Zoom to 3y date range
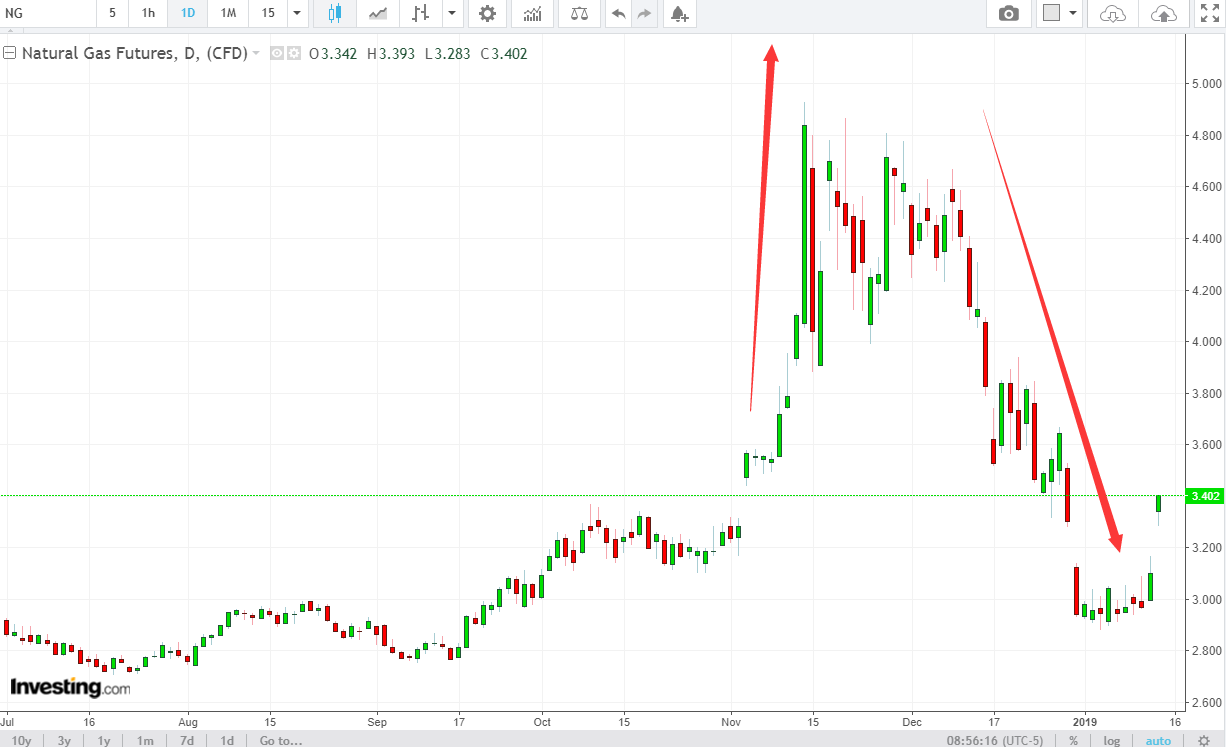Viewport: 1226px width, 747px height. pos(64,740)
